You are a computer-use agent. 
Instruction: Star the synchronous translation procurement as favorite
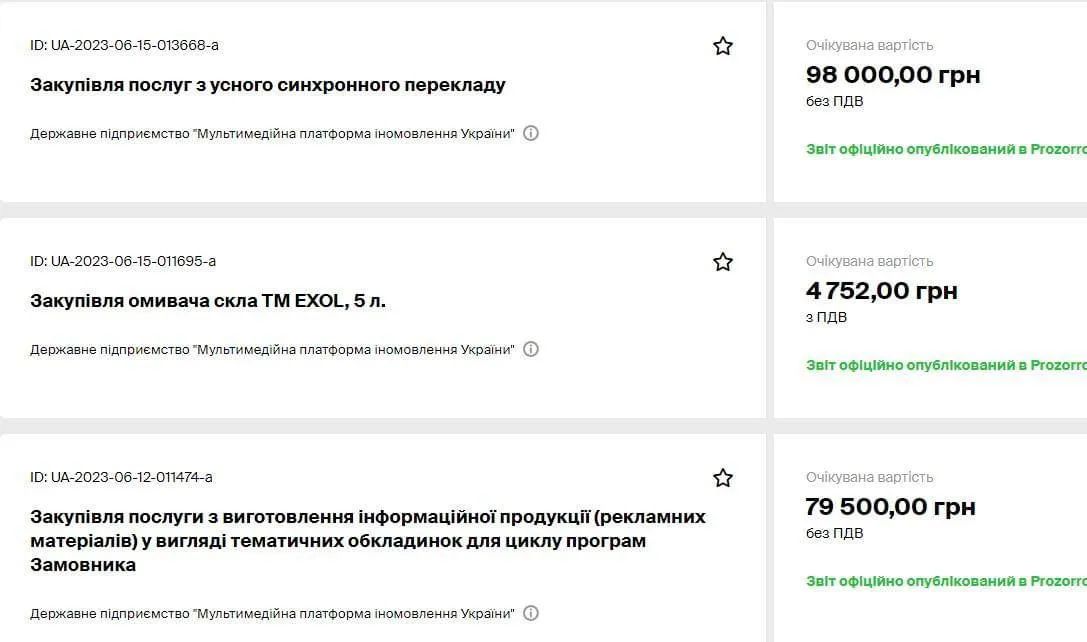pyautogui.click(x=723, y=45)
